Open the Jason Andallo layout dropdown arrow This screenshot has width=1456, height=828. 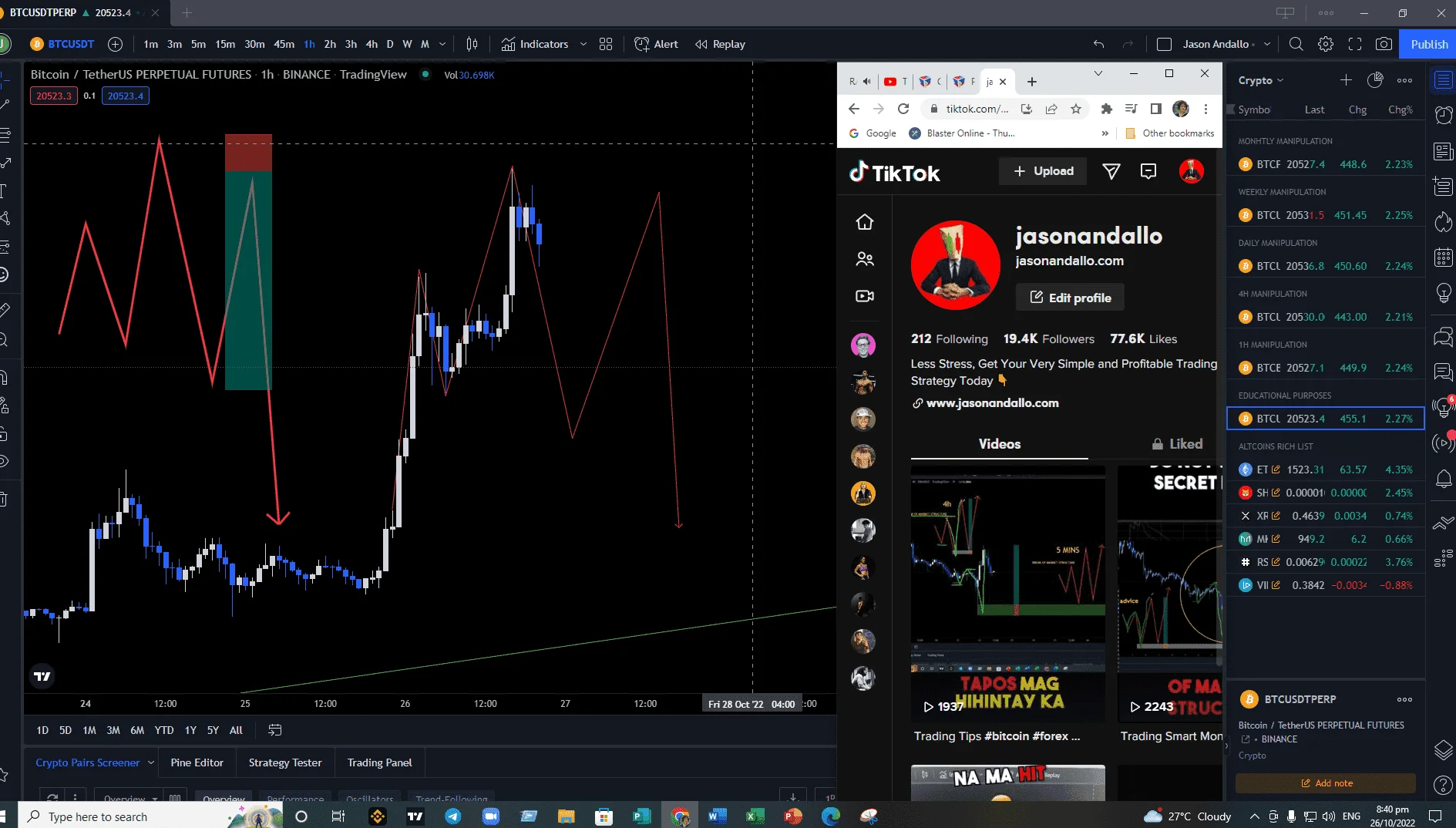coord(1267,44)
